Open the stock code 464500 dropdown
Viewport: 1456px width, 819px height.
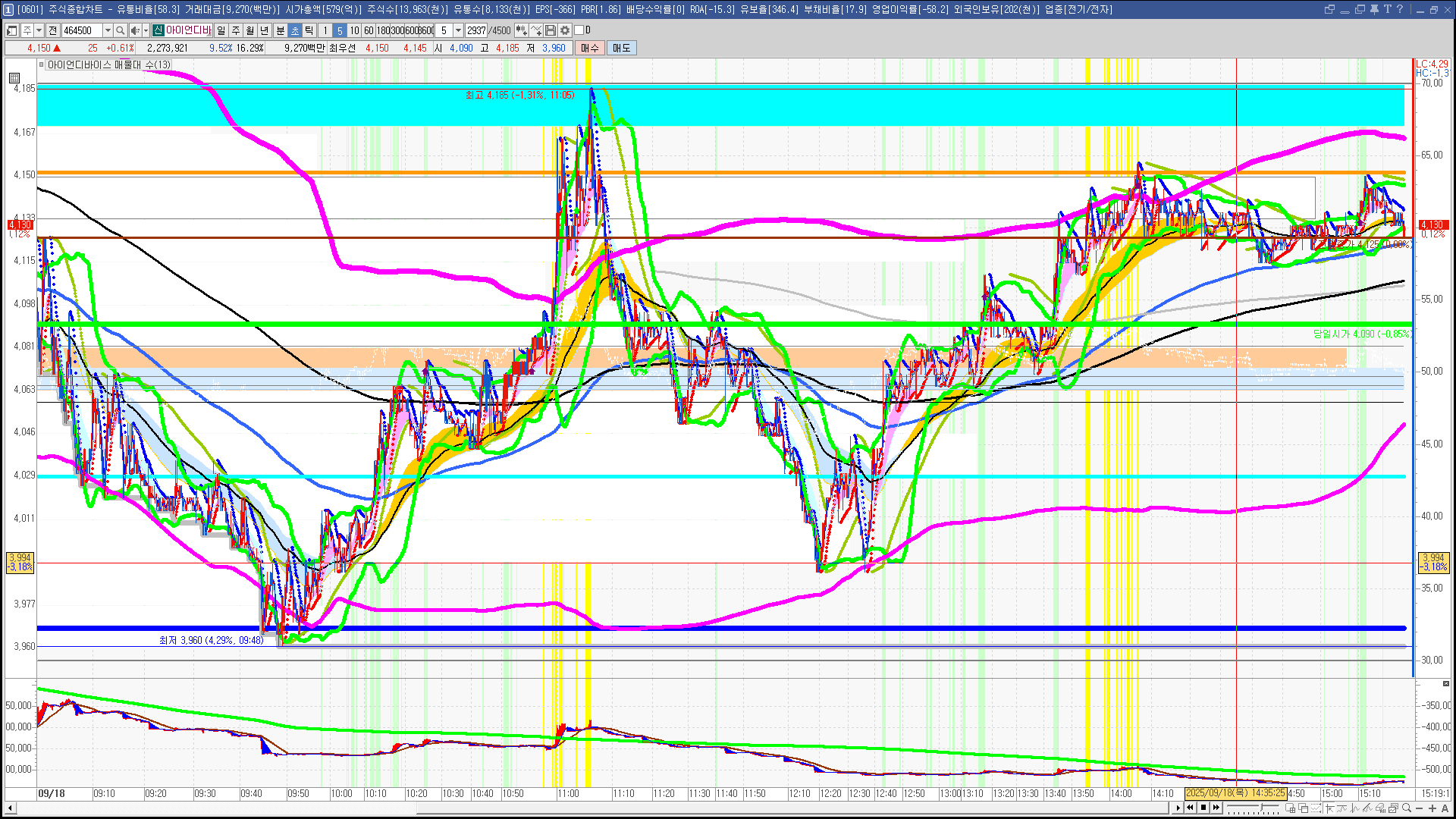coord(108,30)
